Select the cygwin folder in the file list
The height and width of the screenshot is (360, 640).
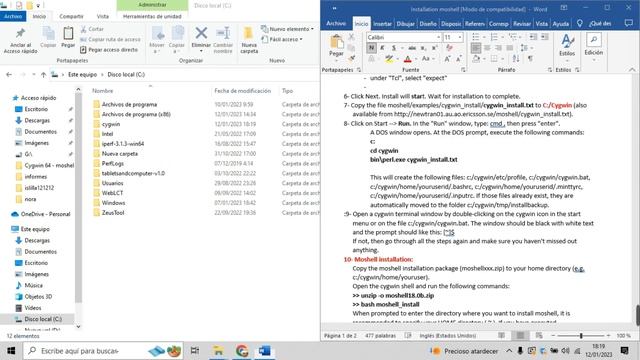111,124
